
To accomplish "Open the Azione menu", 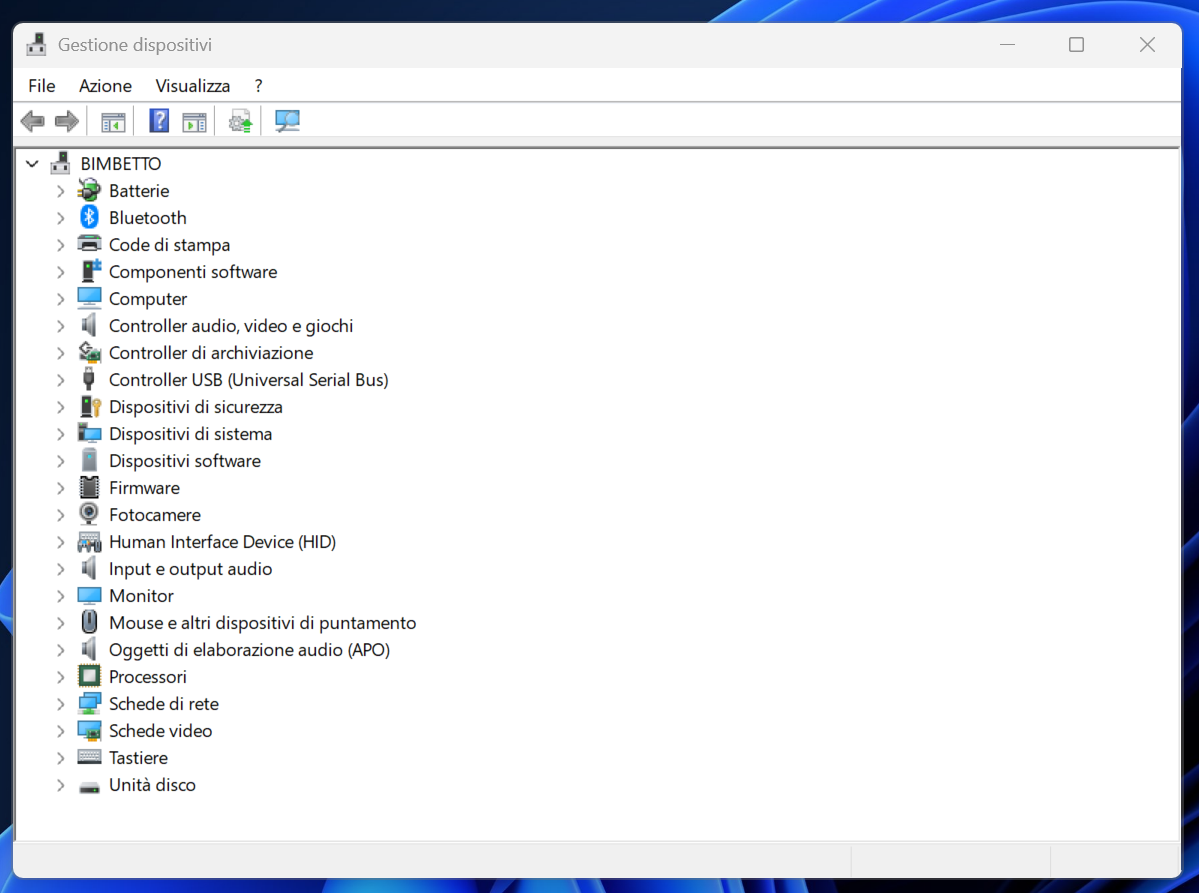I will pos(106,86).
